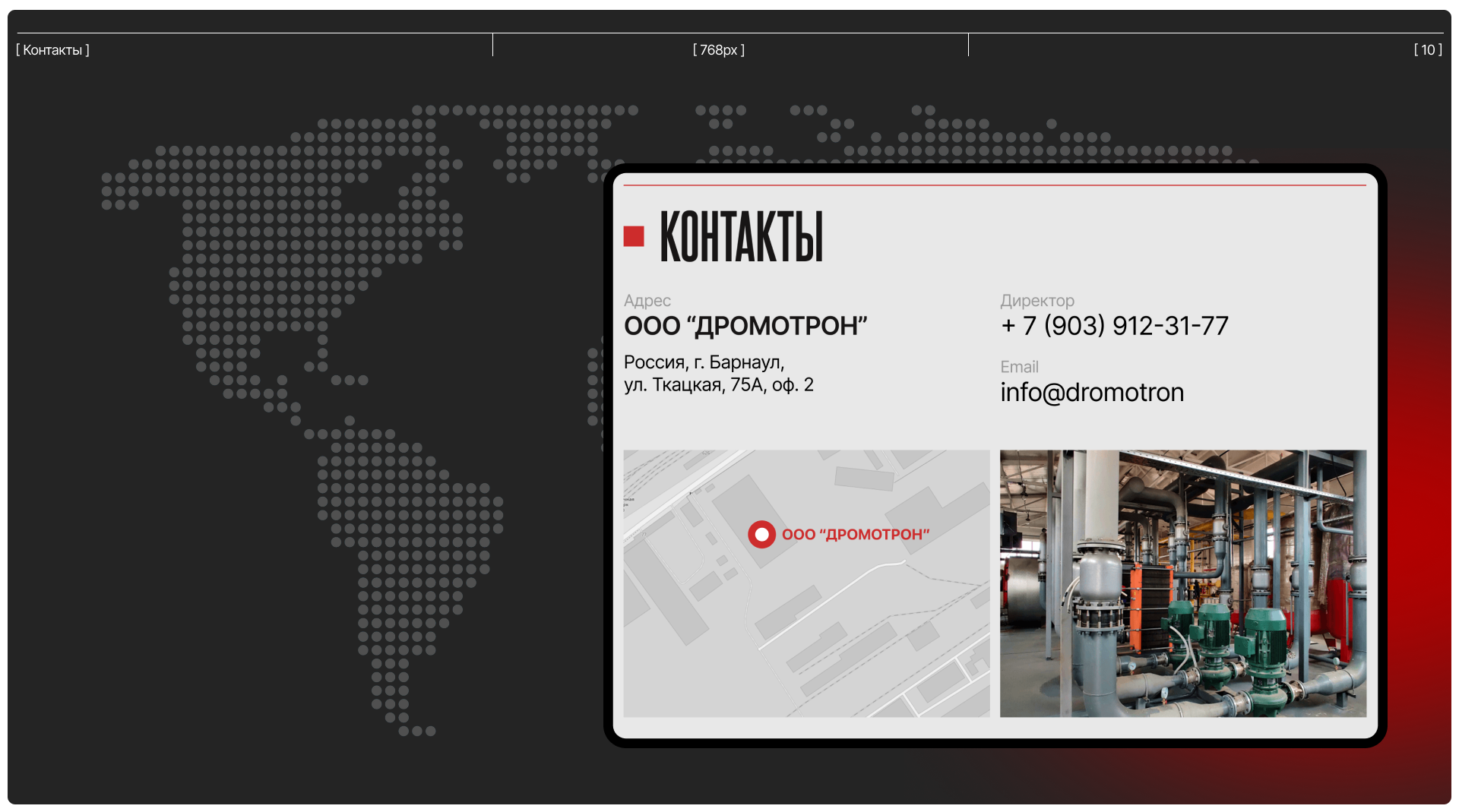Select the address line ул. Ткацкая, 75А
The height and width of the screenshot is (812, 1459).
tap(718, 385)
